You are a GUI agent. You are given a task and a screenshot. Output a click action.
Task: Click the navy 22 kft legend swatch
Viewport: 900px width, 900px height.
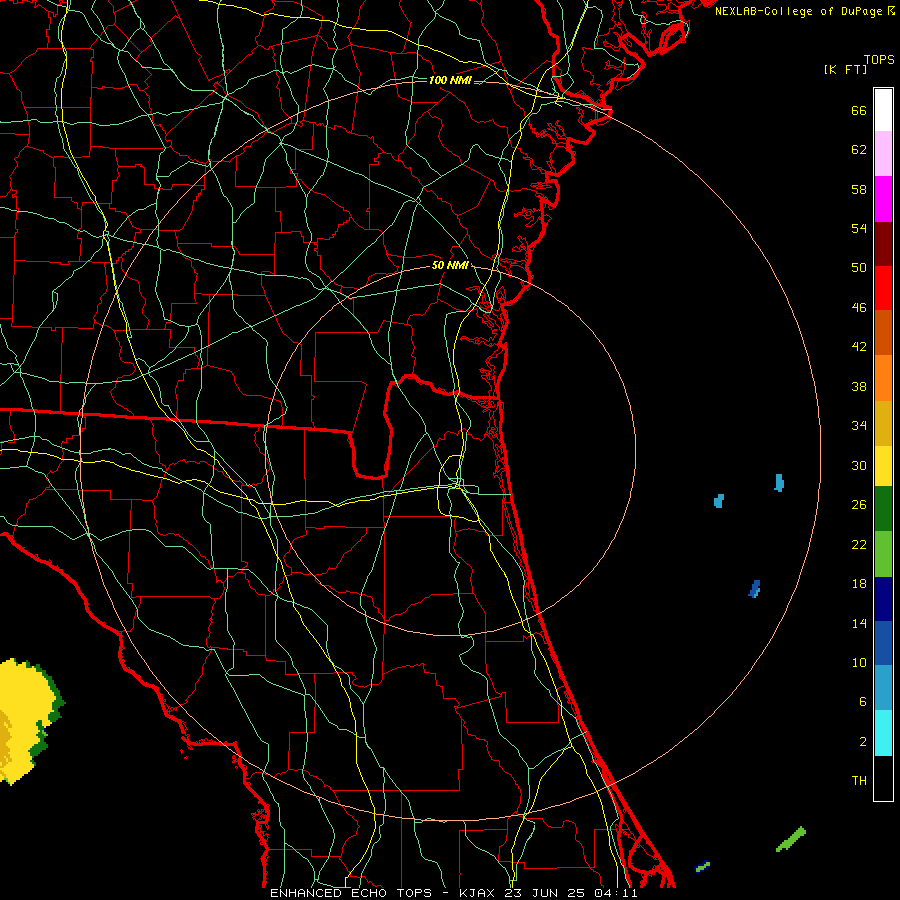(x=883, y=599)
